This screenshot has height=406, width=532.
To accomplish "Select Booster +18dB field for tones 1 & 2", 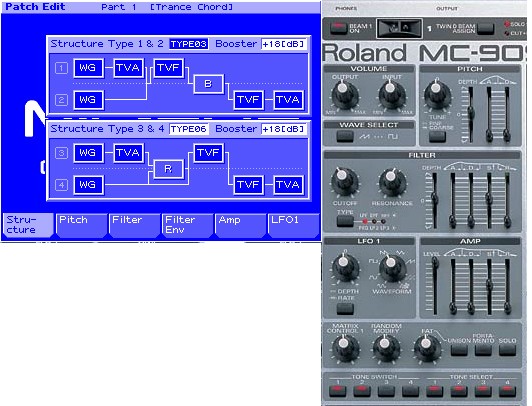I will (284, 44).
